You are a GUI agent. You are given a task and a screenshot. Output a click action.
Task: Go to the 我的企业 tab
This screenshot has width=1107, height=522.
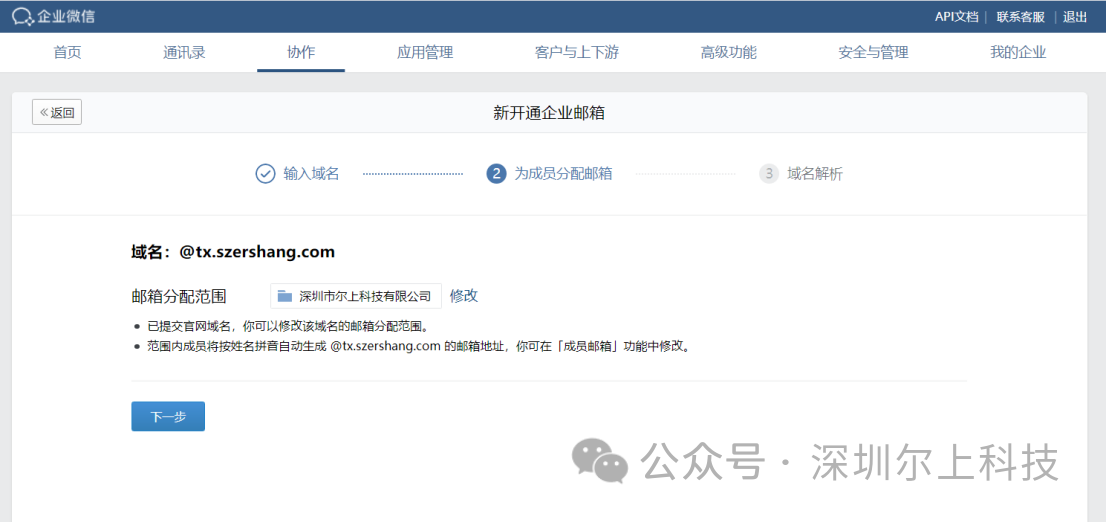(x=1018, y=53)
